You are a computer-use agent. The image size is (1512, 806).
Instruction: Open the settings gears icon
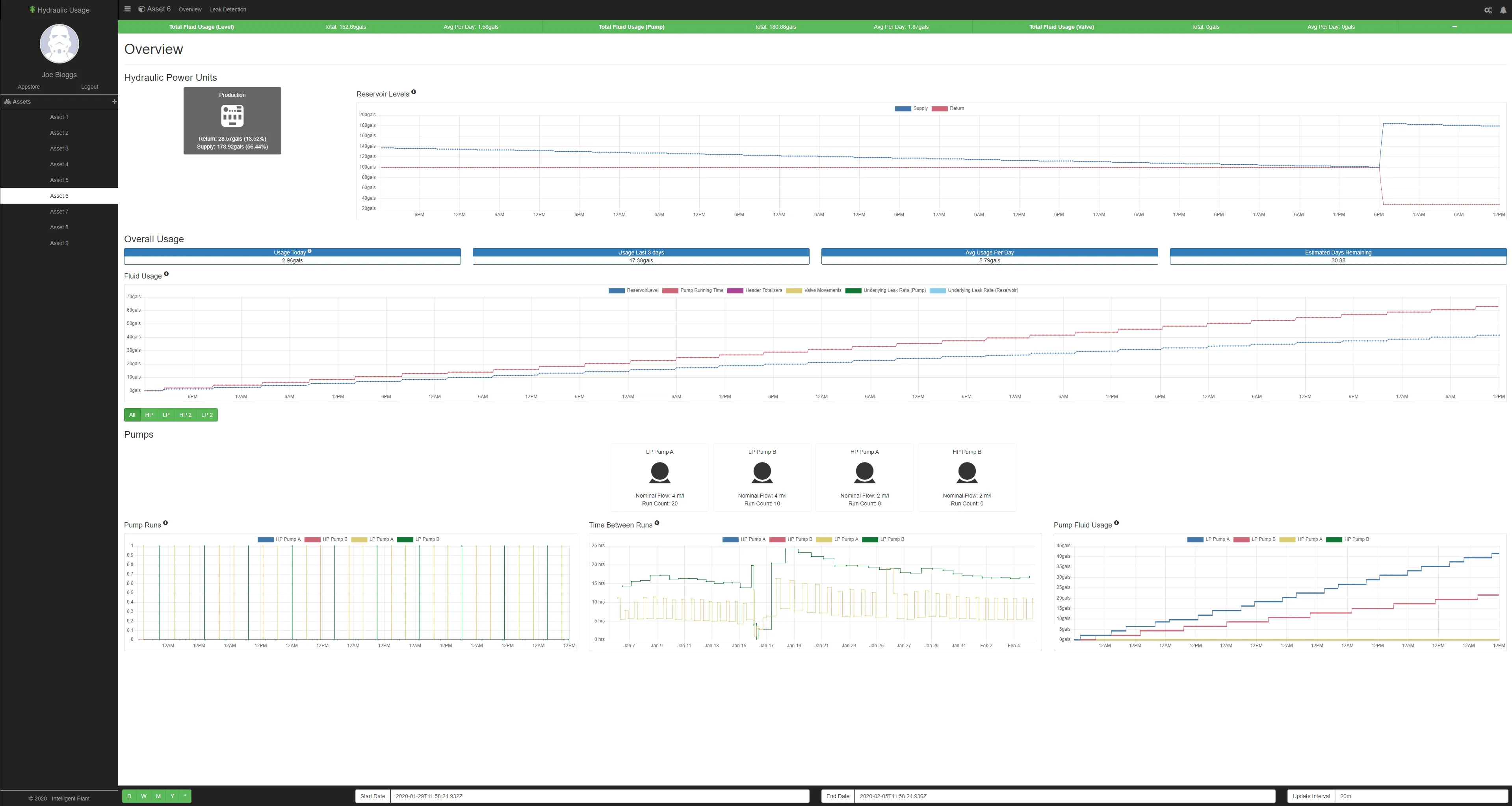(x=1488, y=10)
